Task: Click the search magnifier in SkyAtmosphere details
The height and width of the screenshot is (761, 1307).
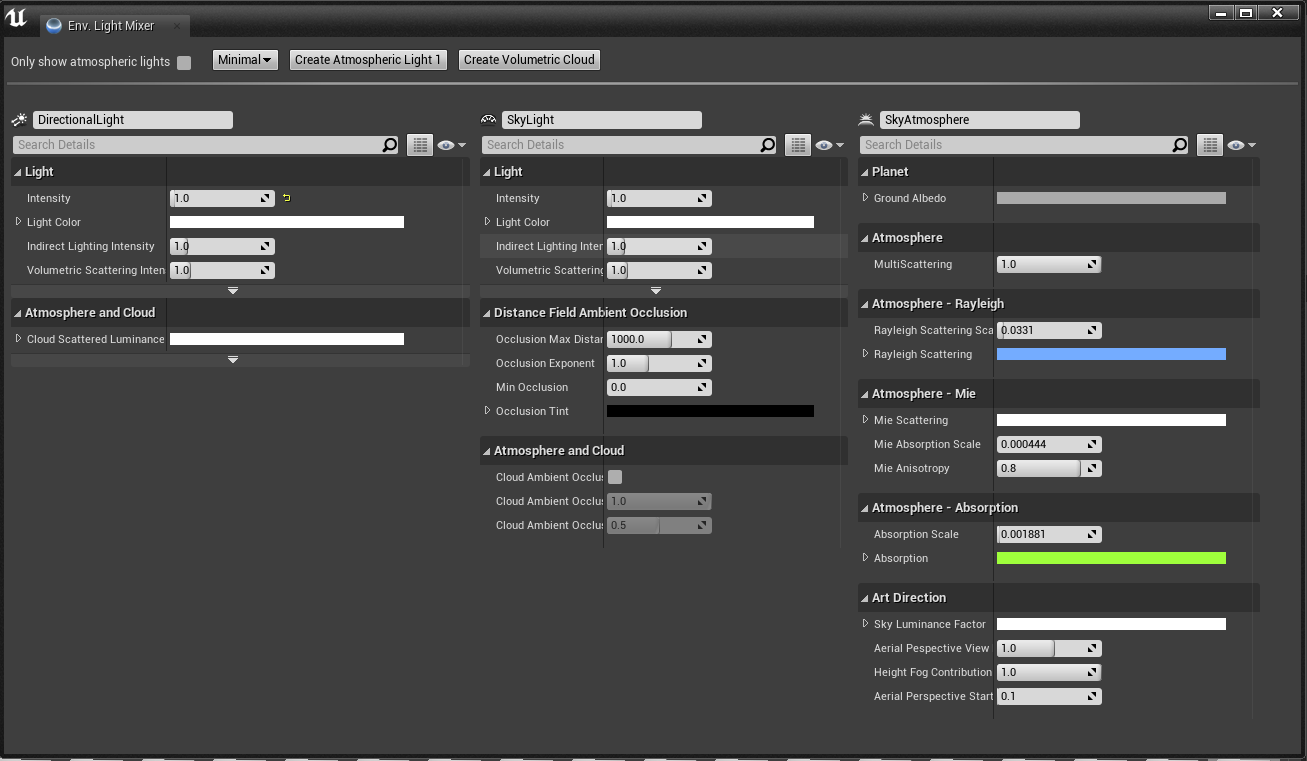Action: click(x=1180, y=145)
